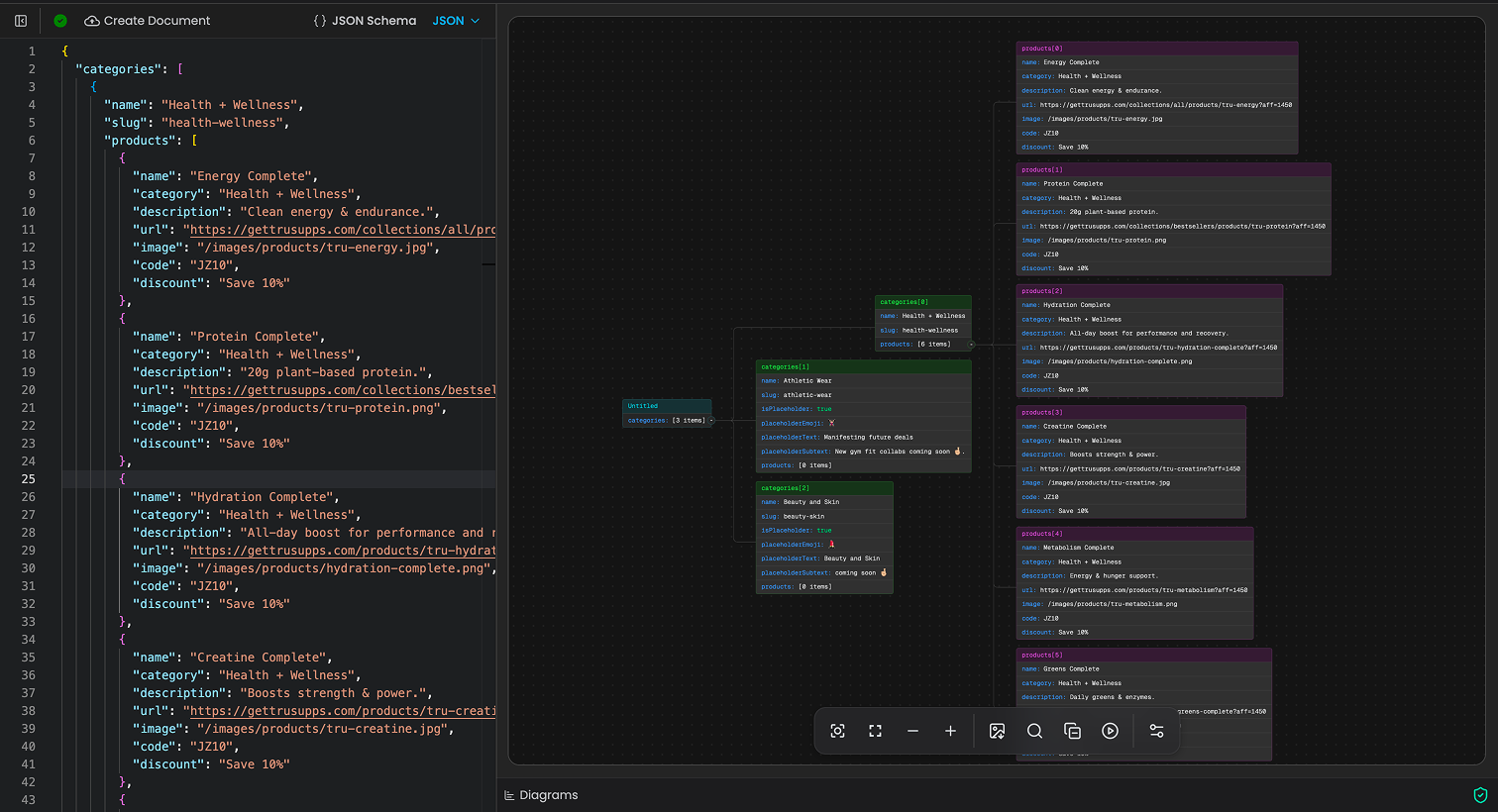Zoom out using the minus control
This screenshot has height=812, width=1498.
pyautogui.click(x=912, y=731)
